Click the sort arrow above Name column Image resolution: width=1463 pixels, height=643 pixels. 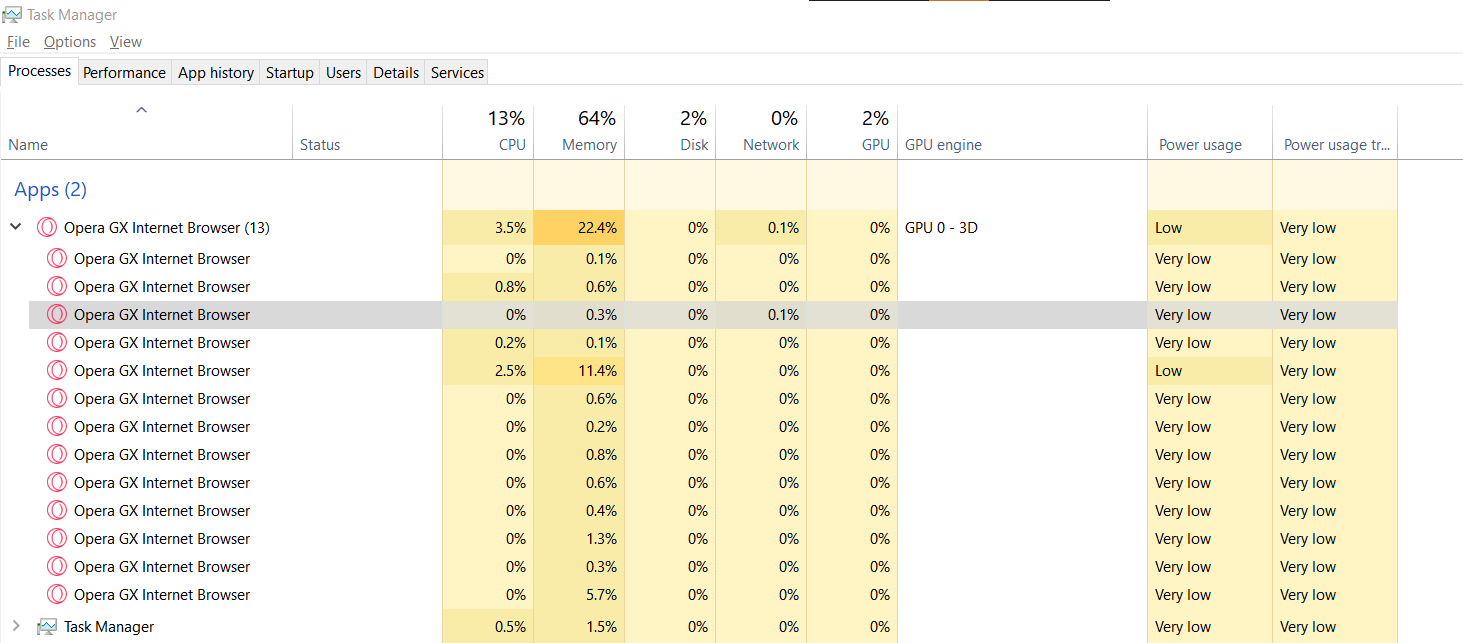pyautogui.click(x=141, y=110)
